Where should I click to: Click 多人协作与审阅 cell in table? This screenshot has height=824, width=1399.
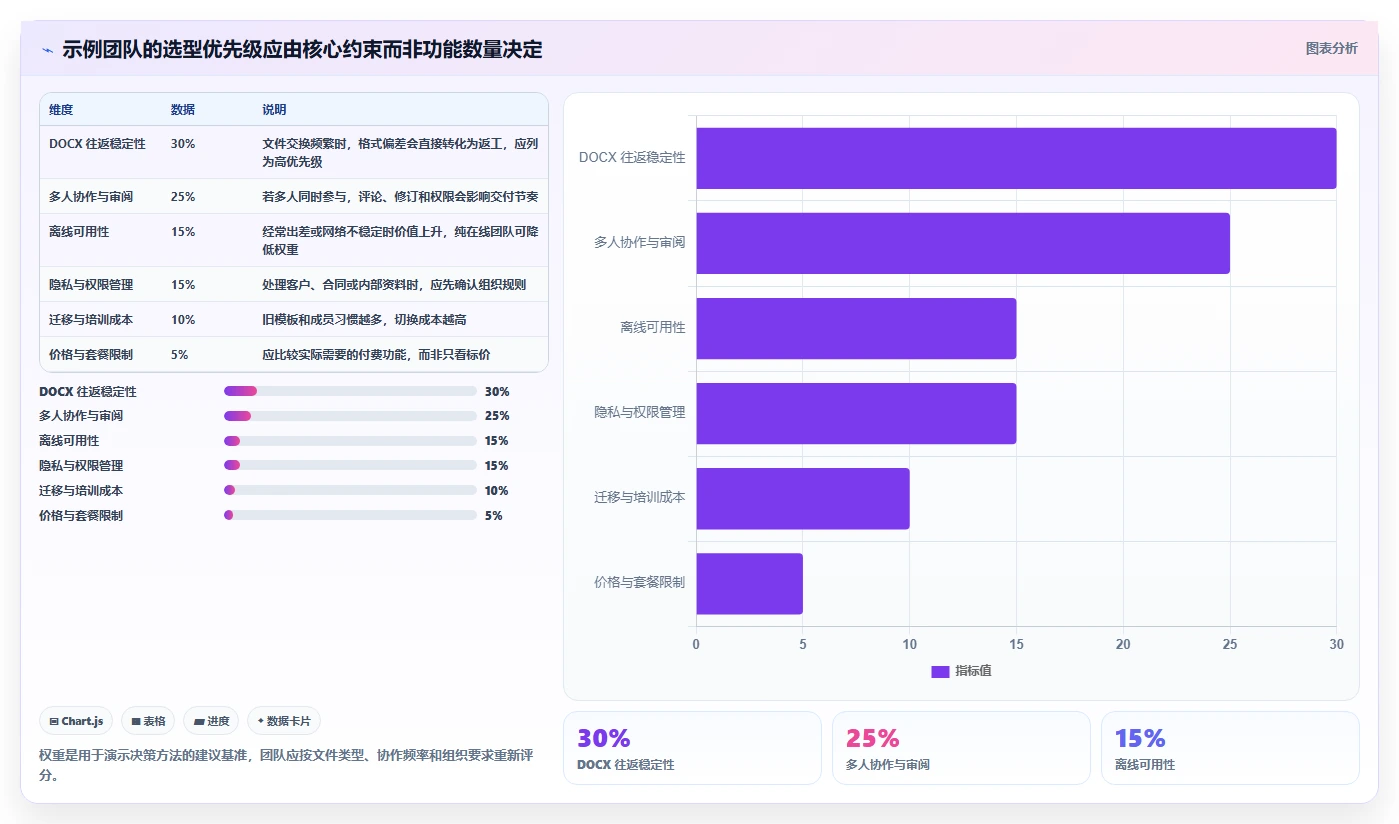click(91, 196)
